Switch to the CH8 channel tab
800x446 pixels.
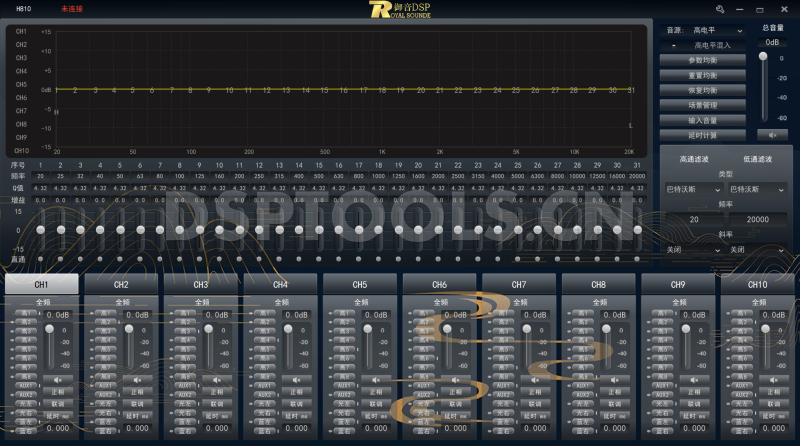[x=598, y=284]
